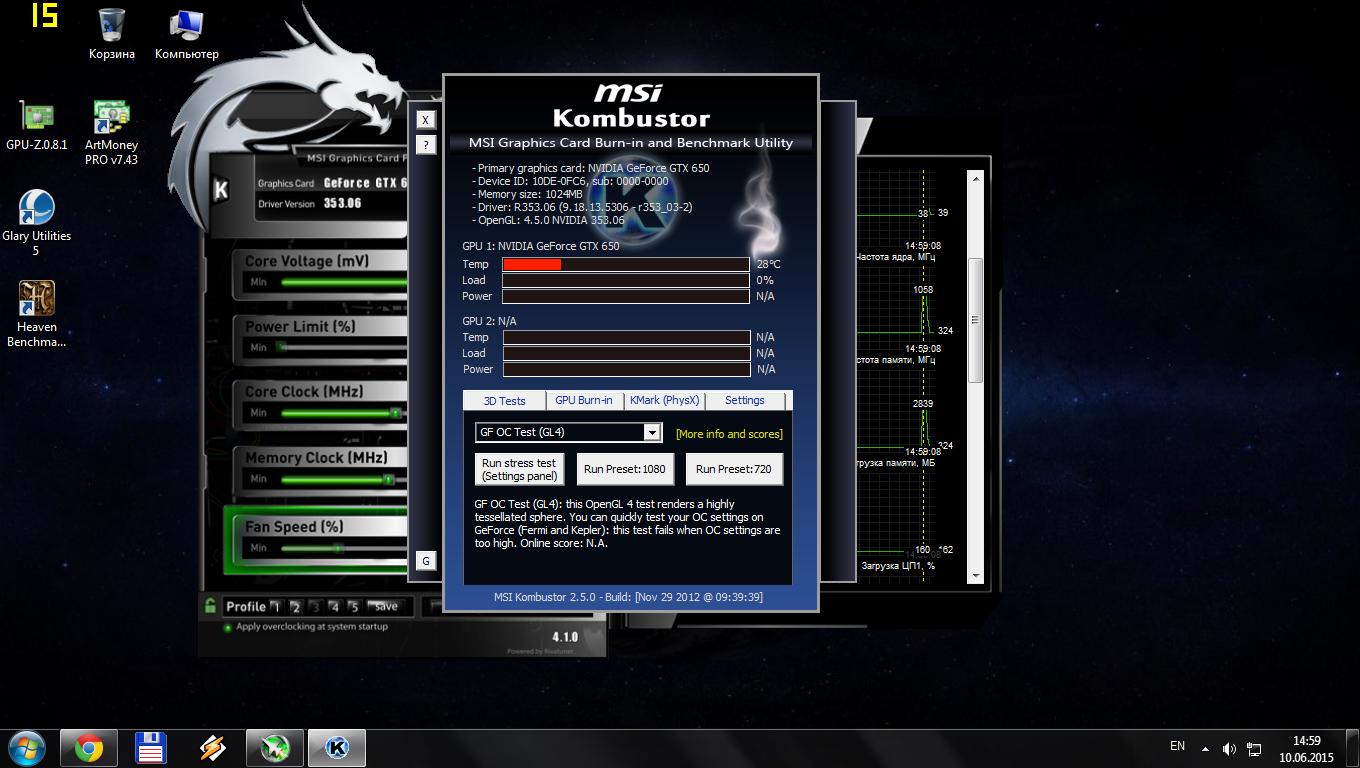Open the Recycle Bin (Корзина) desktop icon

tap(112, 33)
